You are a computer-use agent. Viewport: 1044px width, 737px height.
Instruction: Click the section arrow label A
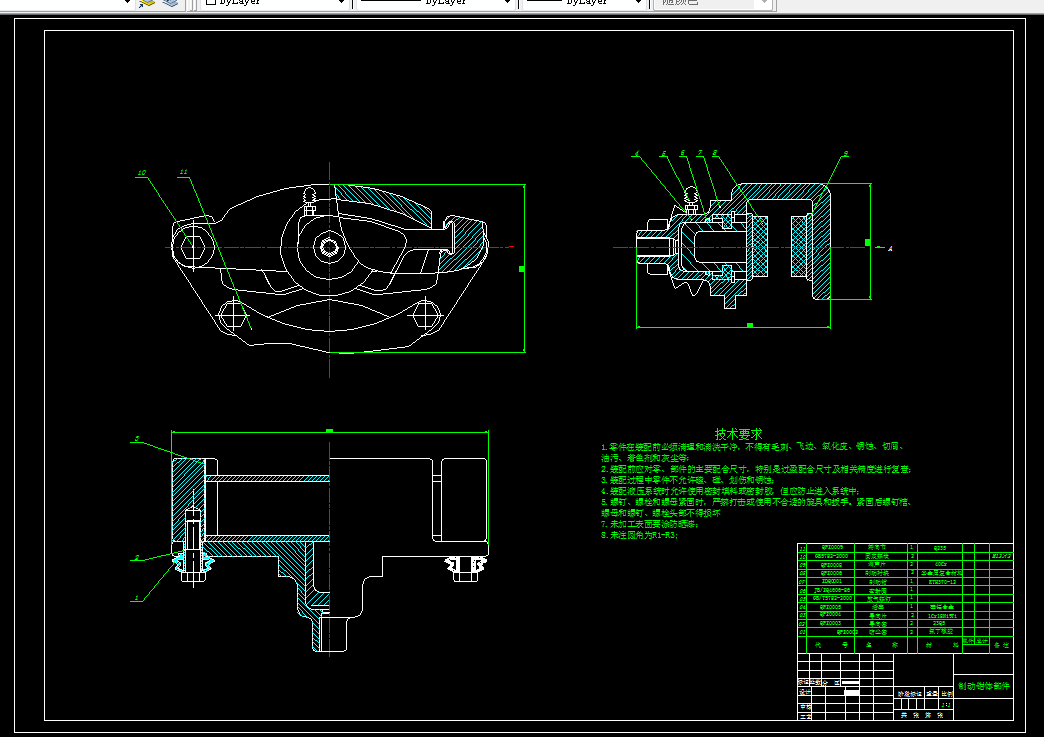890,248
